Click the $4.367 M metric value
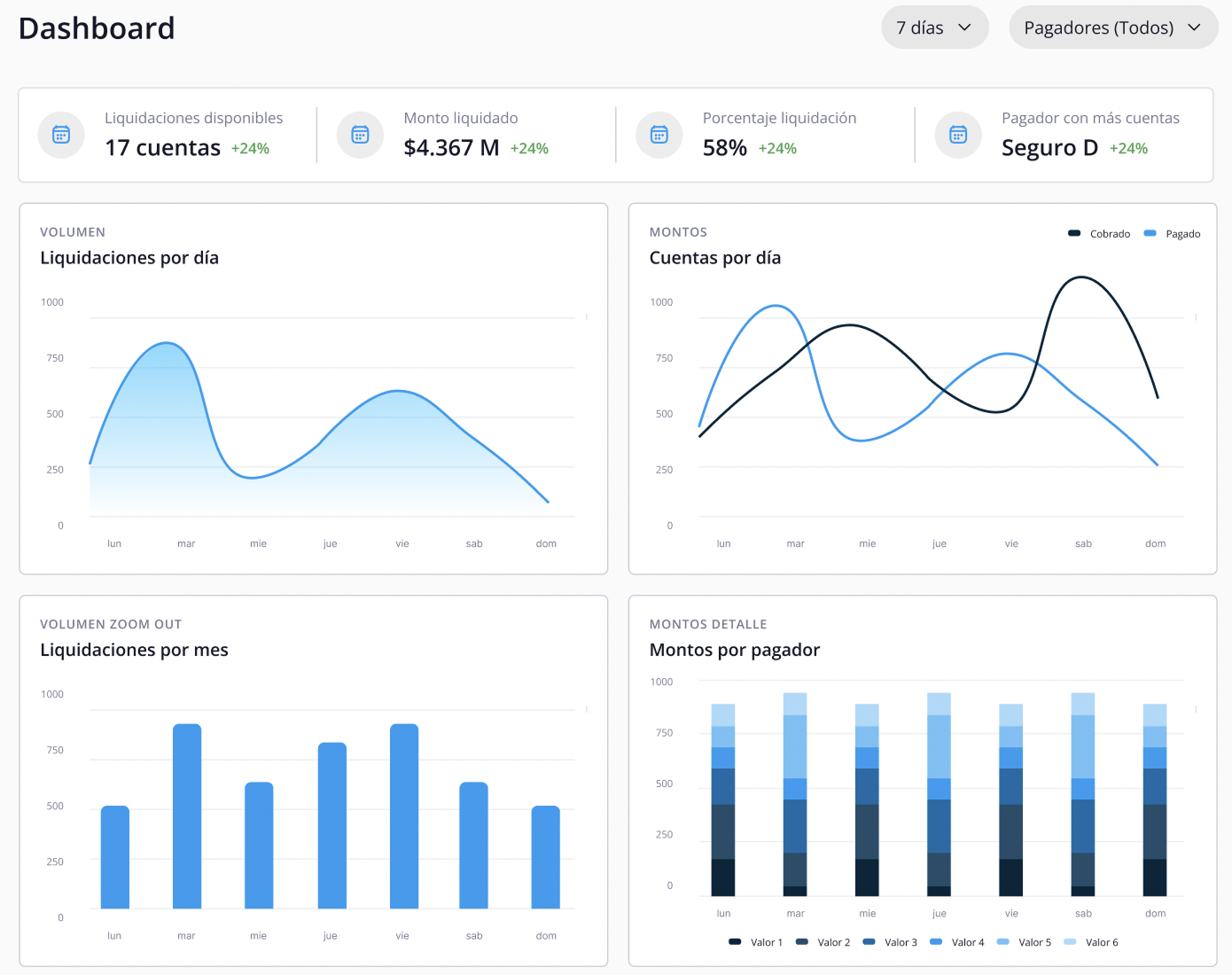This screenshot has width=1232, height=975. click(453, 147)
